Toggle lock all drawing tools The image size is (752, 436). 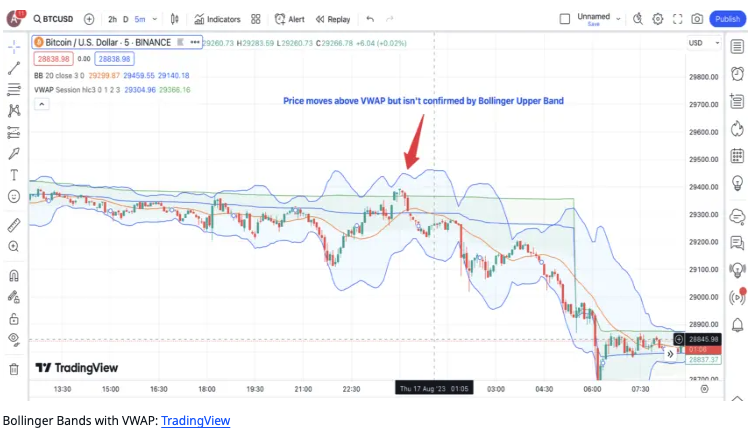click(14, 318)
